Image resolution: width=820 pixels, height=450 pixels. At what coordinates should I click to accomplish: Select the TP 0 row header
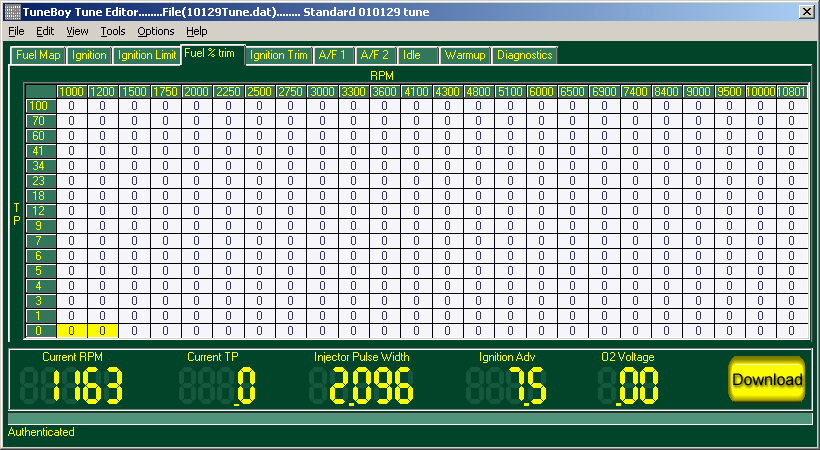pos(41,331)
